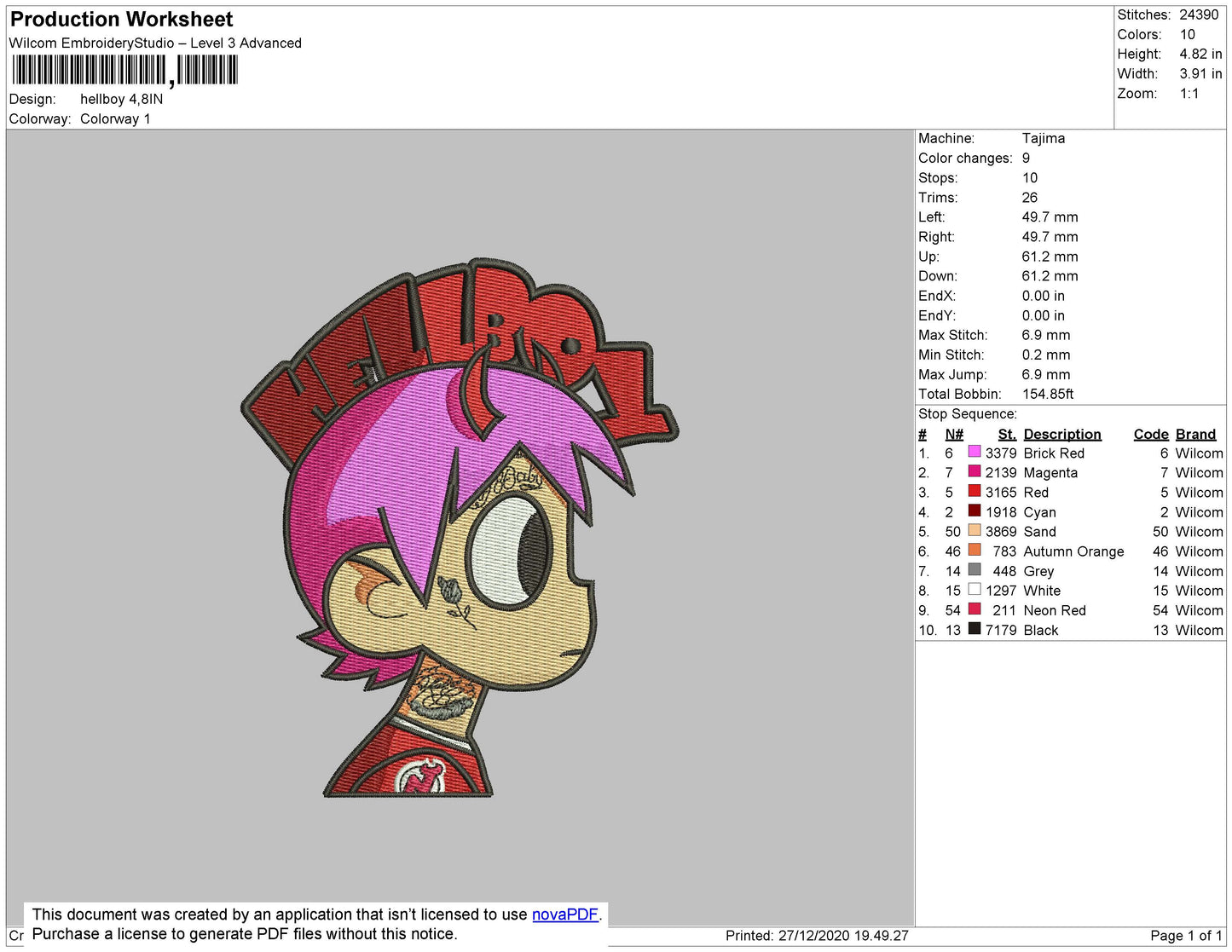Select the Black 7179 color swatch
This screenshot has width=1232, height=952.
[x=975, y=628]
